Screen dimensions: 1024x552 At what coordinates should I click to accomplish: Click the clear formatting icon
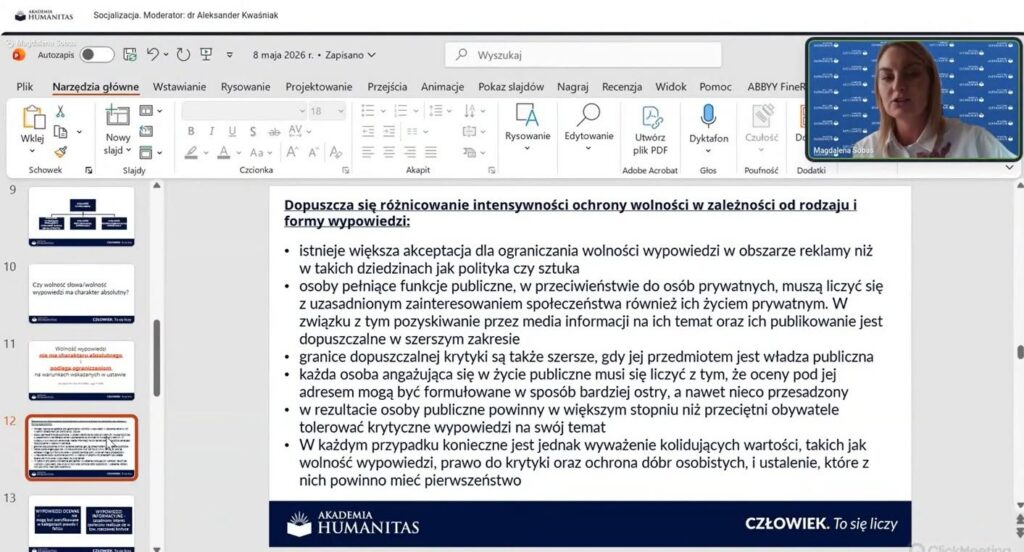pos(336,152)
